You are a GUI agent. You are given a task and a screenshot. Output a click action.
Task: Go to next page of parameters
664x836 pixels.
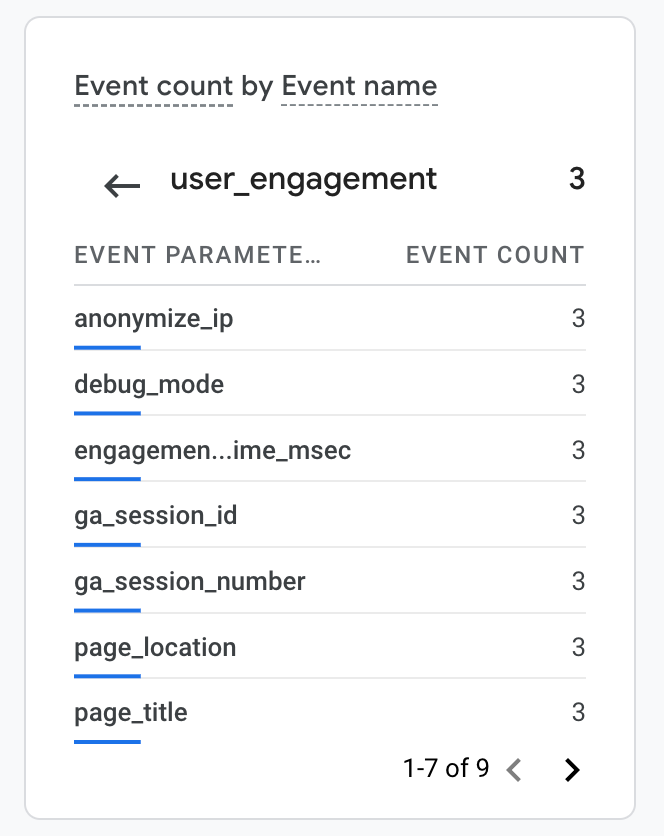click(571, 769)
